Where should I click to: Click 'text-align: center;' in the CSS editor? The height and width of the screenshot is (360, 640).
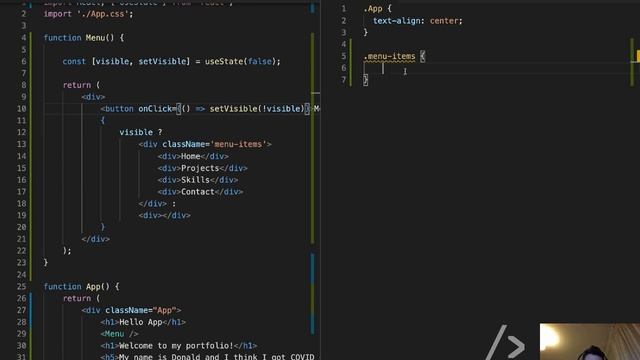(418, 21)
